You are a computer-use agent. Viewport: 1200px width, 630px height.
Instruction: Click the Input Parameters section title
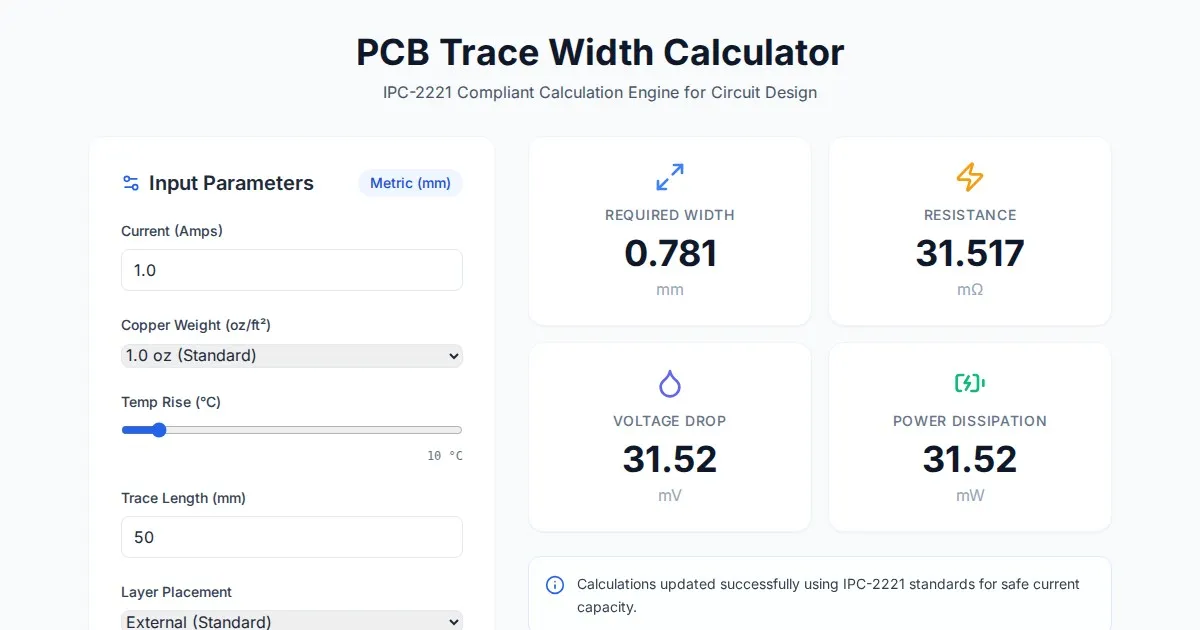[x=231, y=183]
